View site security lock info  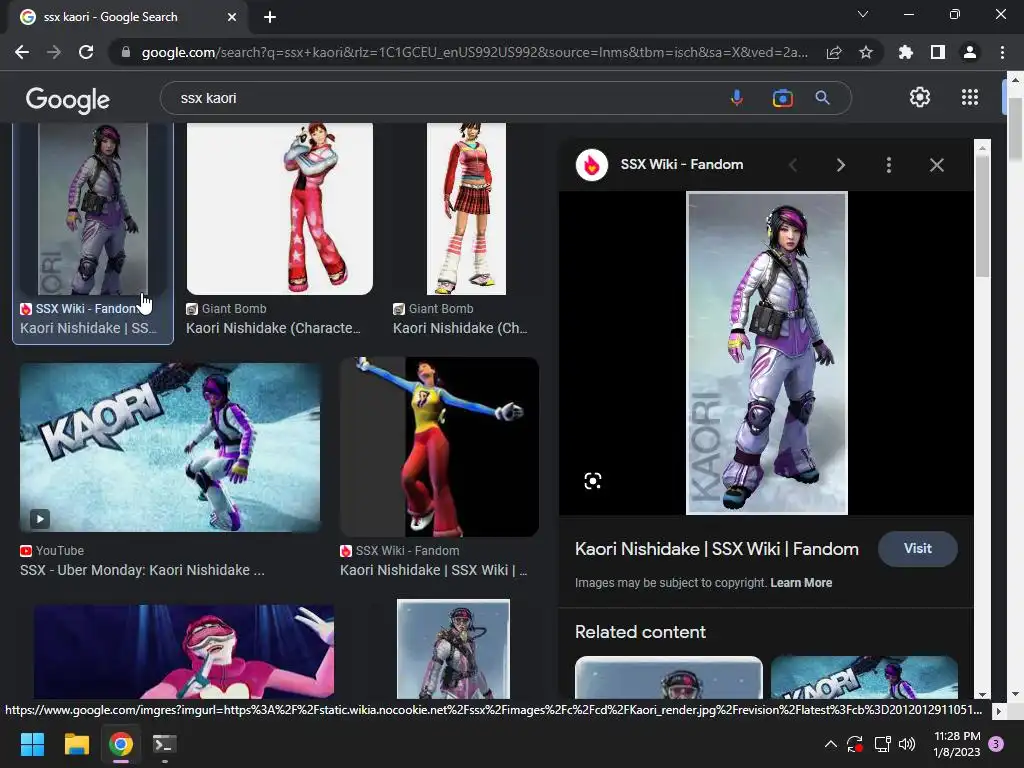126,52
